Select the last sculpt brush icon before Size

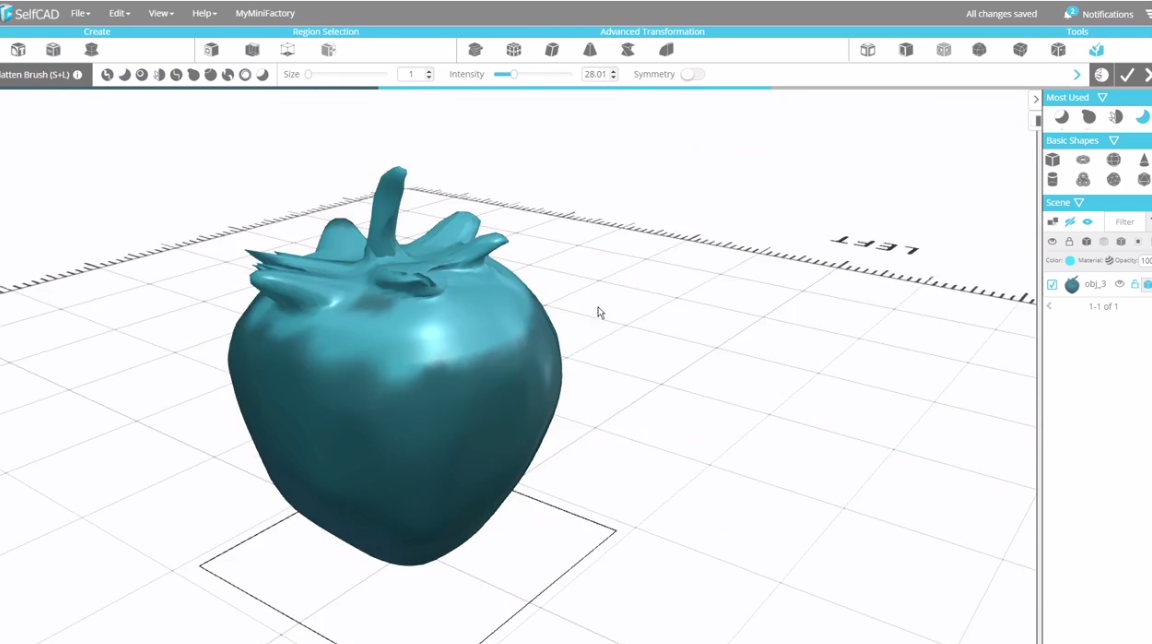click(x=262, y=75)
